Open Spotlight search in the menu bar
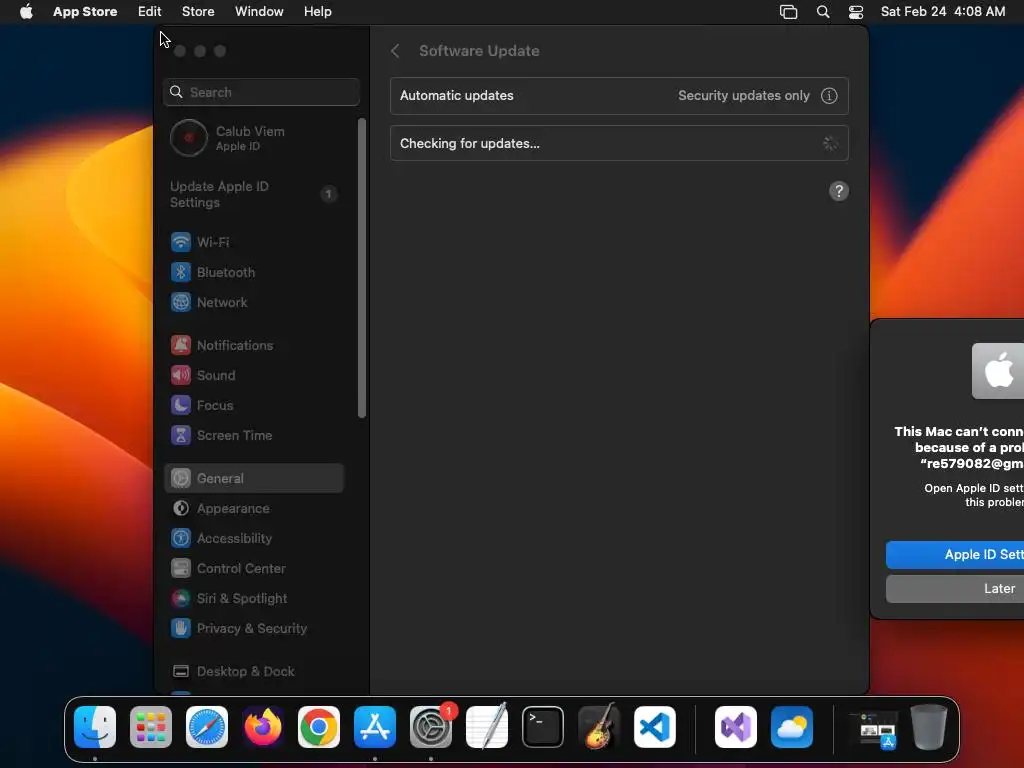Screen dimensions: 1024x768 pyautogui.click(x=823, y=12)
